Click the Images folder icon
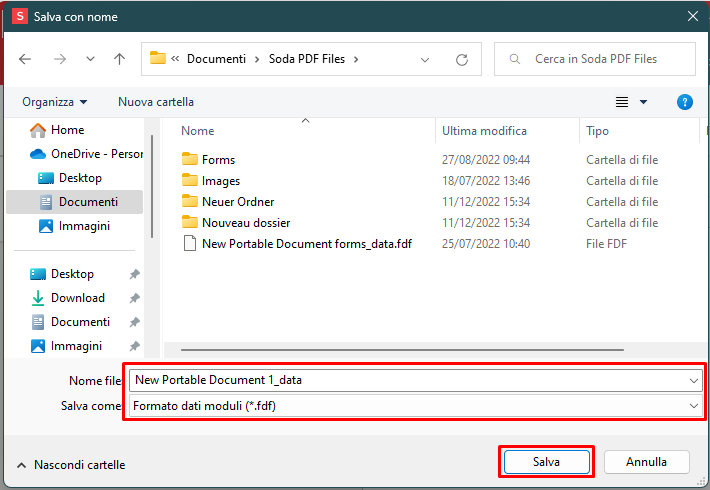The height and width of the screenshot is (490, 710). coord(190,180)
